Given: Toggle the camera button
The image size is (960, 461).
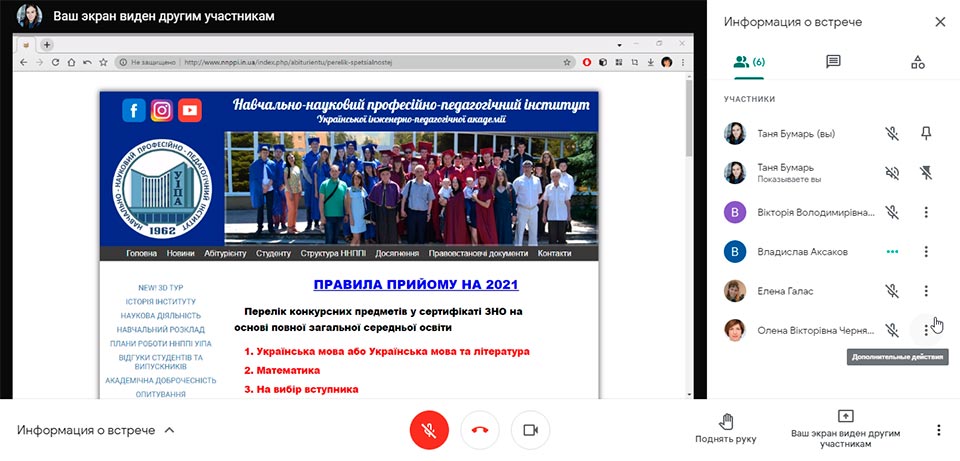Looking at the screenshot, I should [530, 430].
